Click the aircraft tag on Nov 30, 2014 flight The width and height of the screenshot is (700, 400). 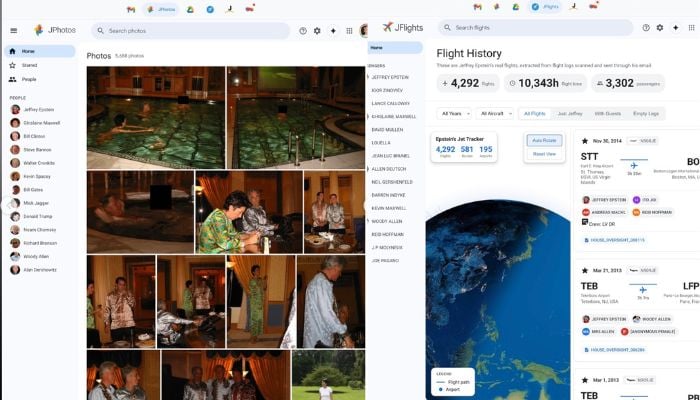(x=642, y=141)
